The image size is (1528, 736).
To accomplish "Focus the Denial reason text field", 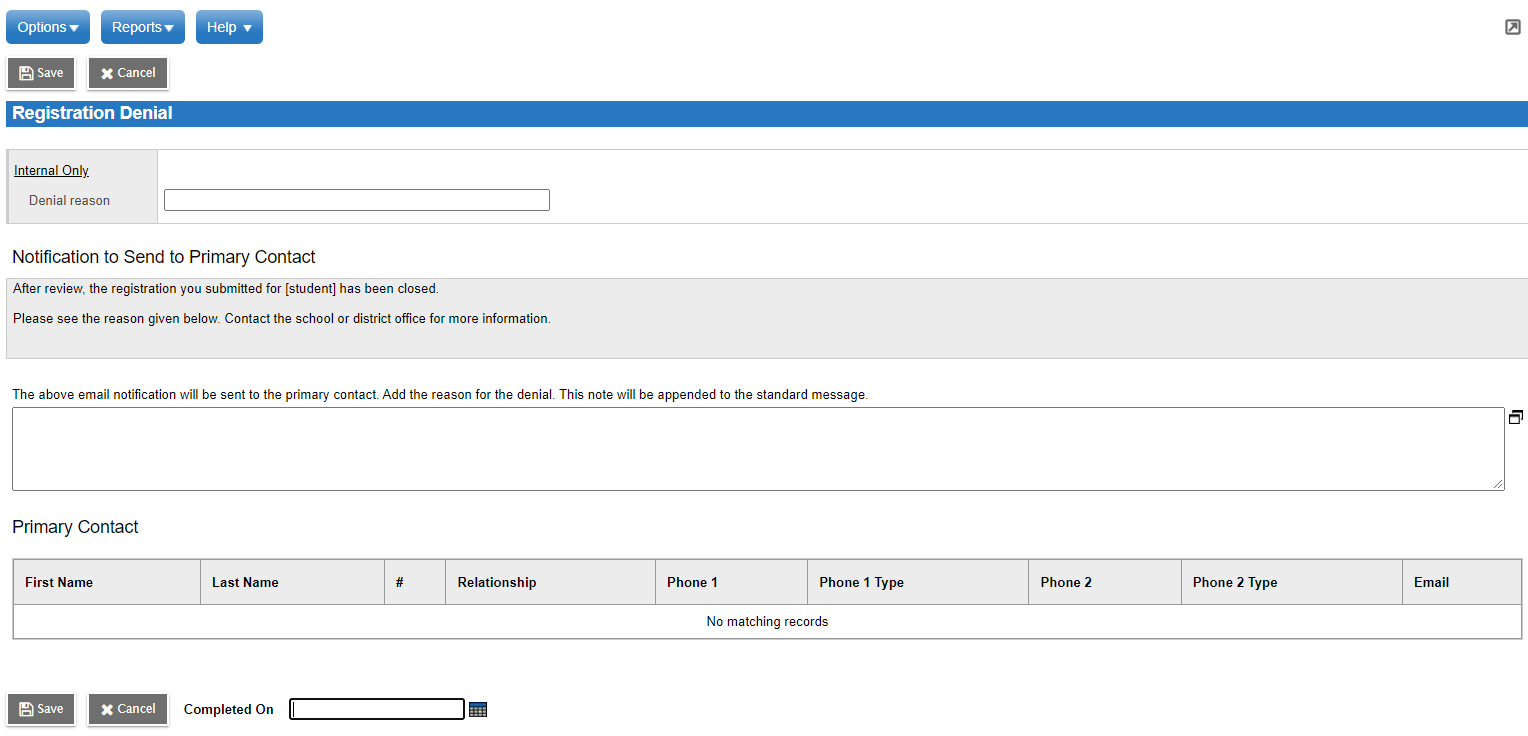I will click(x=356, y=200).
